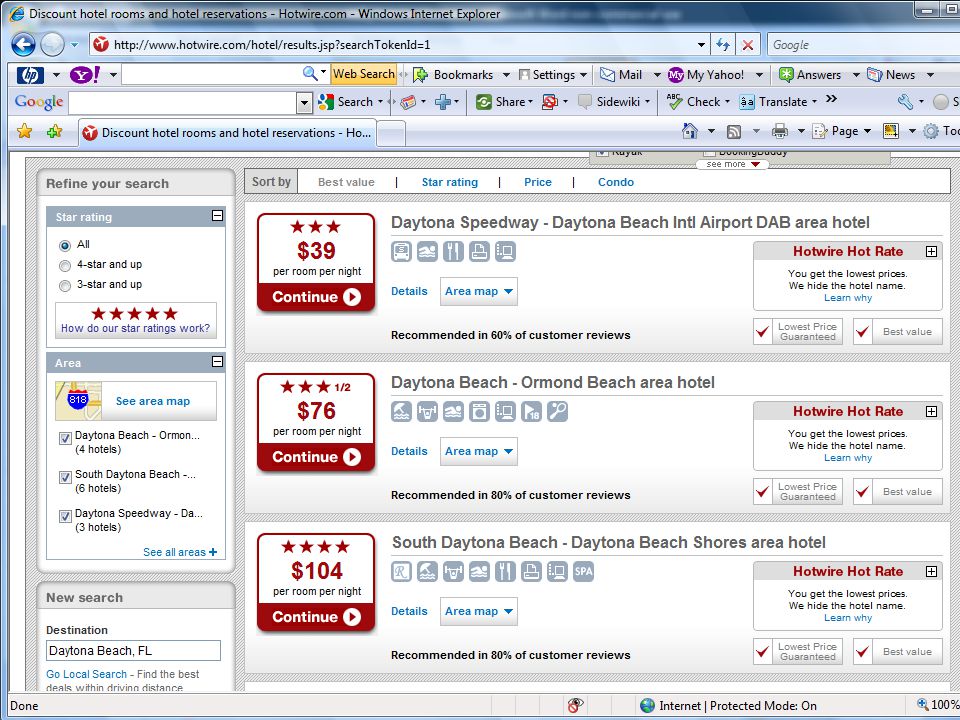Click the Add to Favorites icon
The height and width of the screenshot is (720, 960).
54,131
